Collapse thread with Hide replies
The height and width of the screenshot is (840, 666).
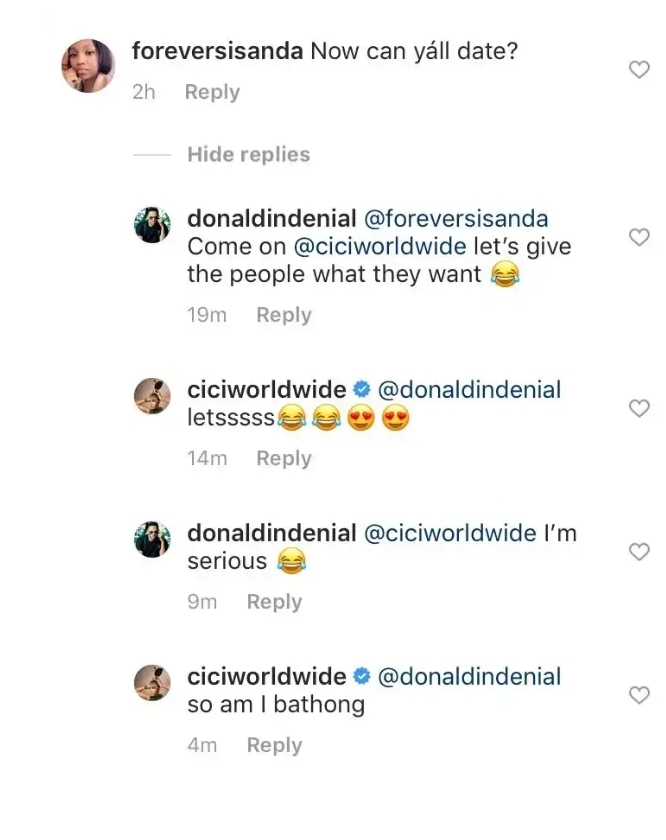click(x=248, y=154)
